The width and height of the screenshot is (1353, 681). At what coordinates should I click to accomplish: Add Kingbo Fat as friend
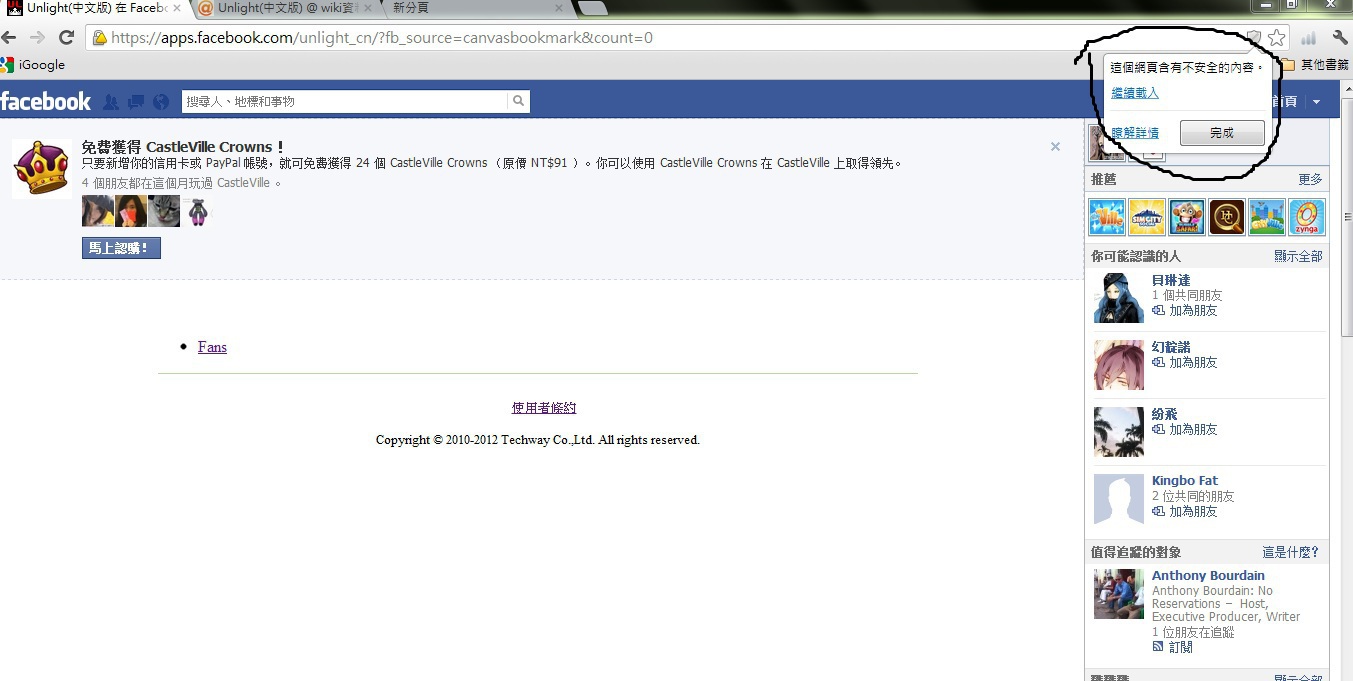click(1185, 512)
